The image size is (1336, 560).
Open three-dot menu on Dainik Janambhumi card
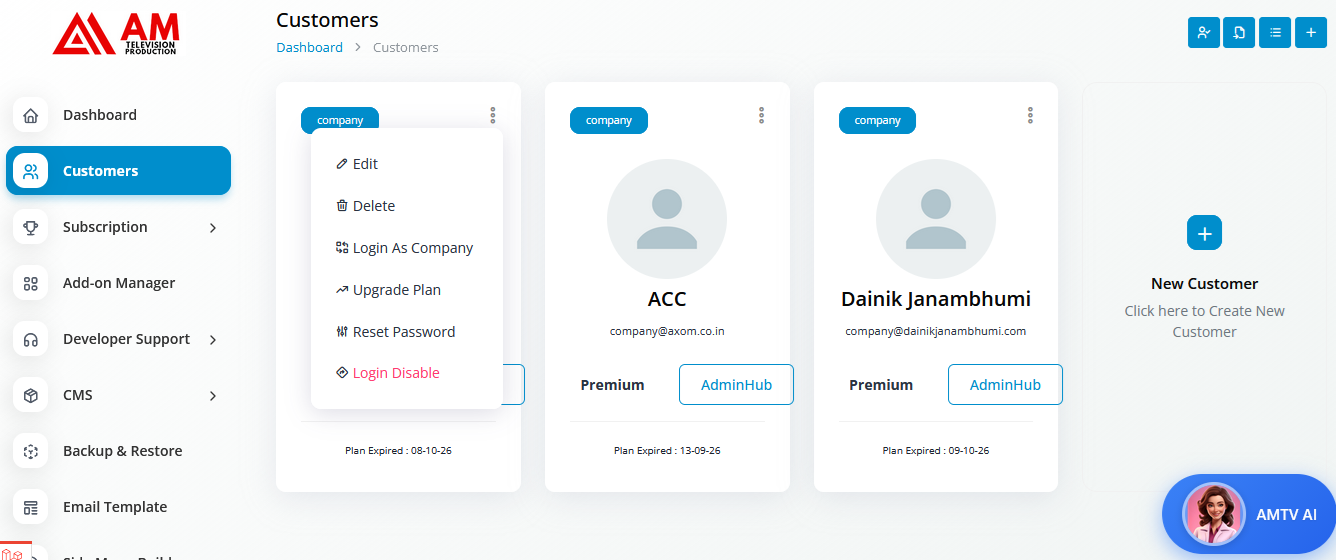click(1030, 116)
